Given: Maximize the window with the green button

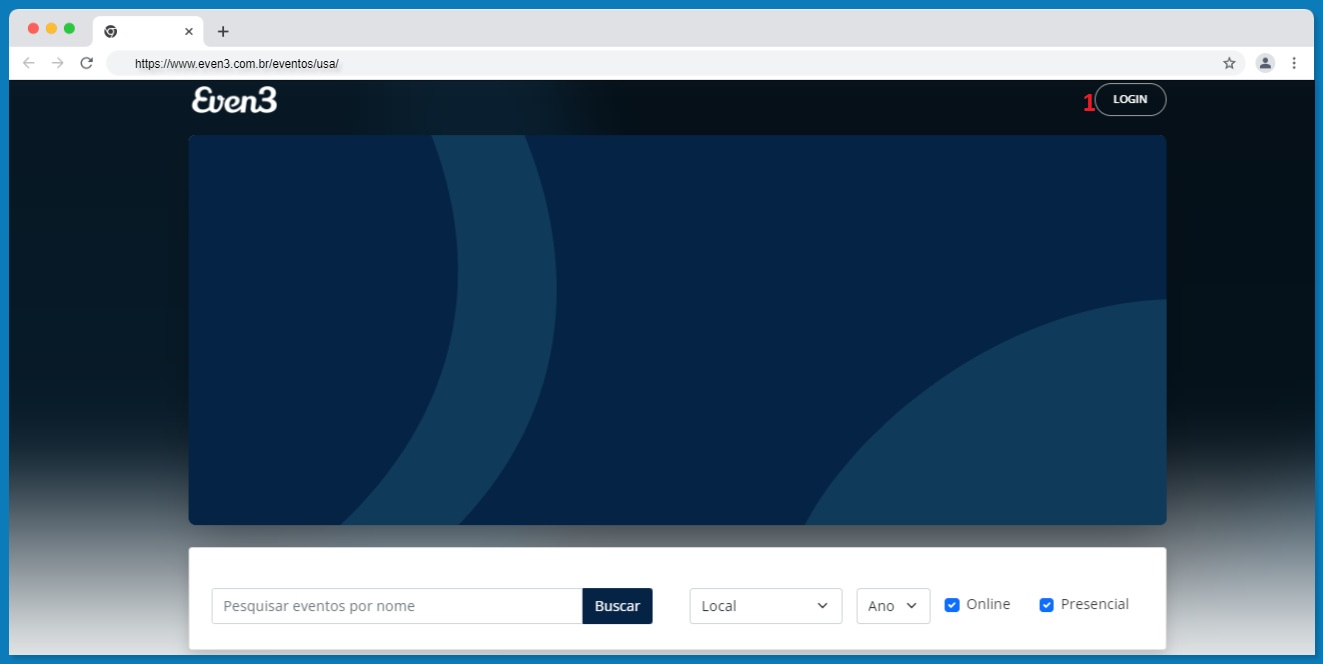Looking at the screenshot, I should coord(69,28).
